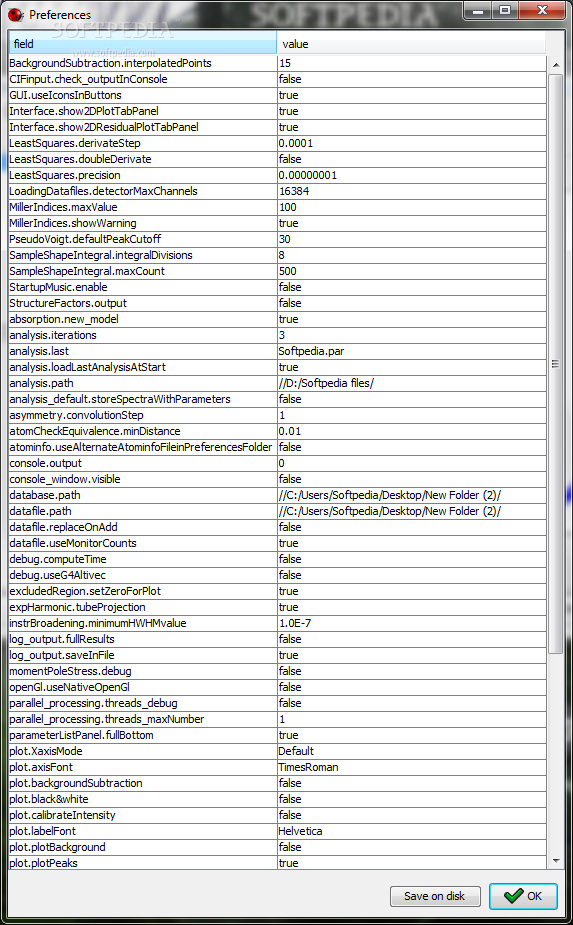
Task: Close the Preferences window
Action: click(x=542, y=11)
